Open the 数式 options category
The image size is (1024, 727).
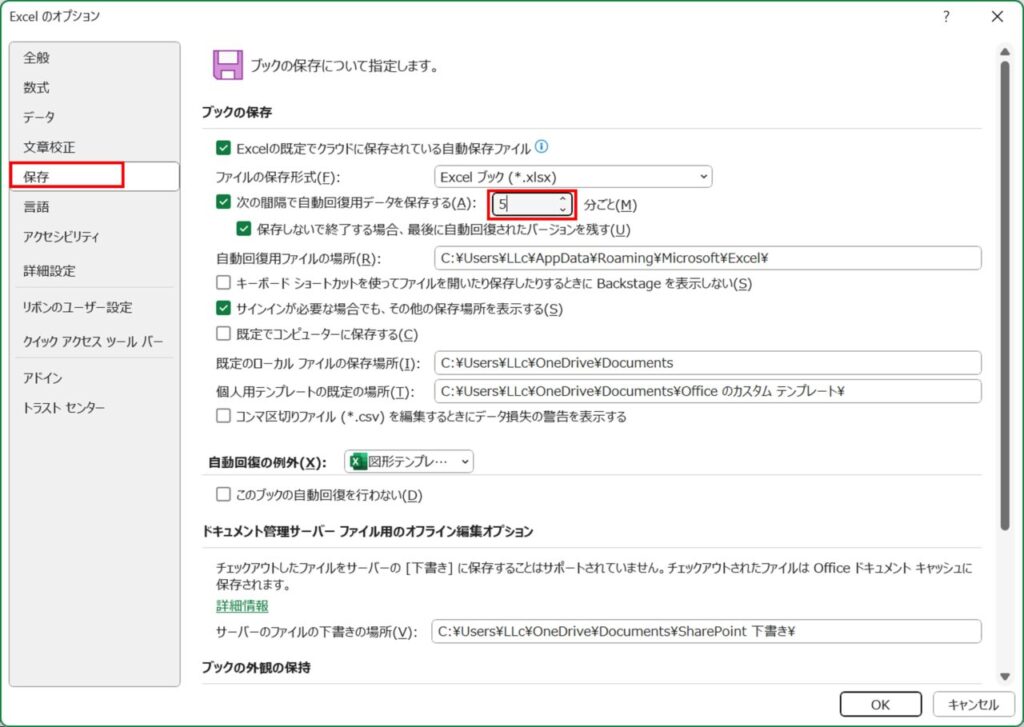(x=37, y=88)
